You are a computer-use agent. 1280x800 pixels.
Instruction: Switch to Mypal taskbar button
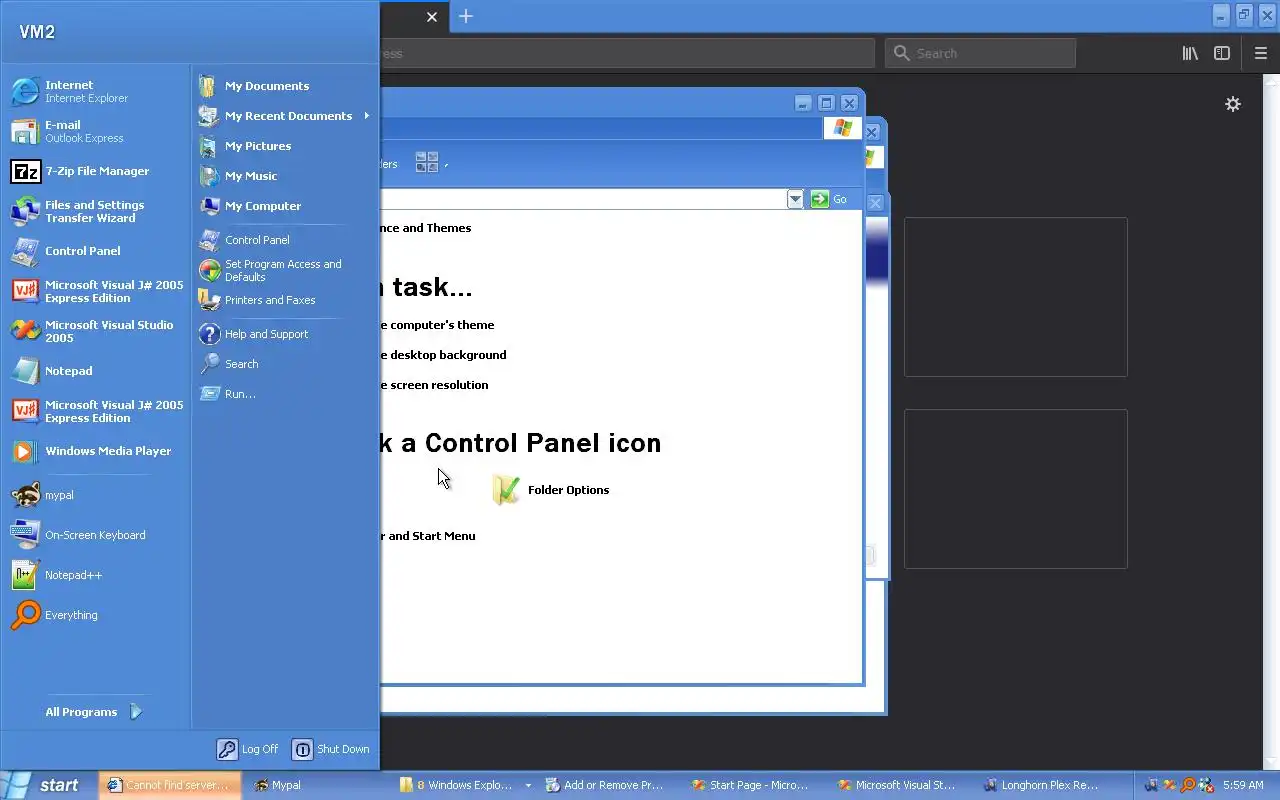coord(318,785)
